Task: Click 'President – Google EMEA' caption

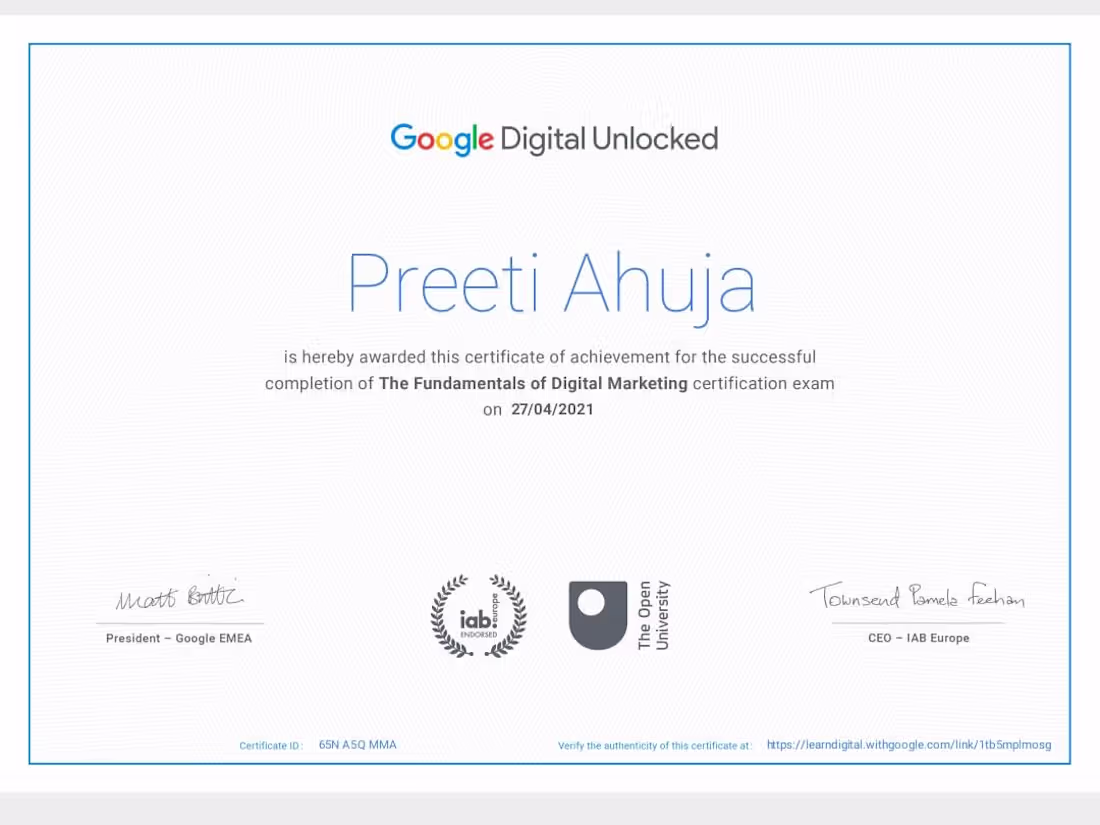Action: click(179, 638)
